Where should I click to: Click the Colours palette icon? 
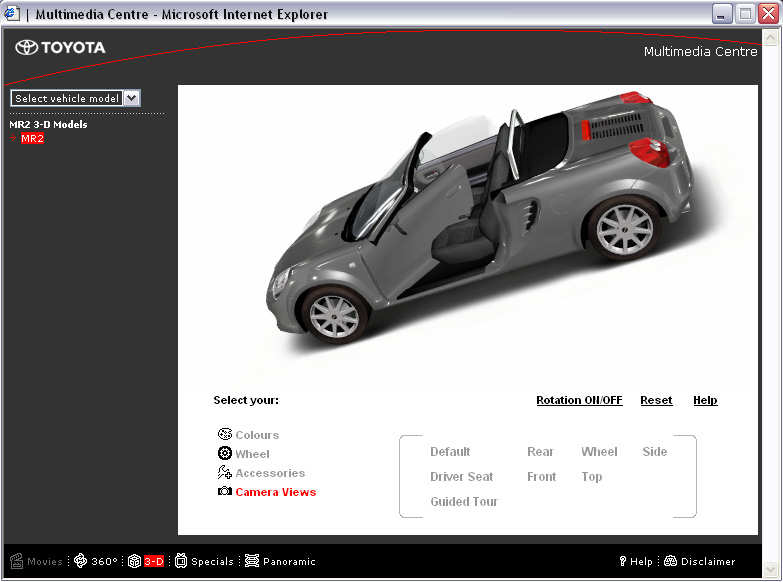[225, 434]
